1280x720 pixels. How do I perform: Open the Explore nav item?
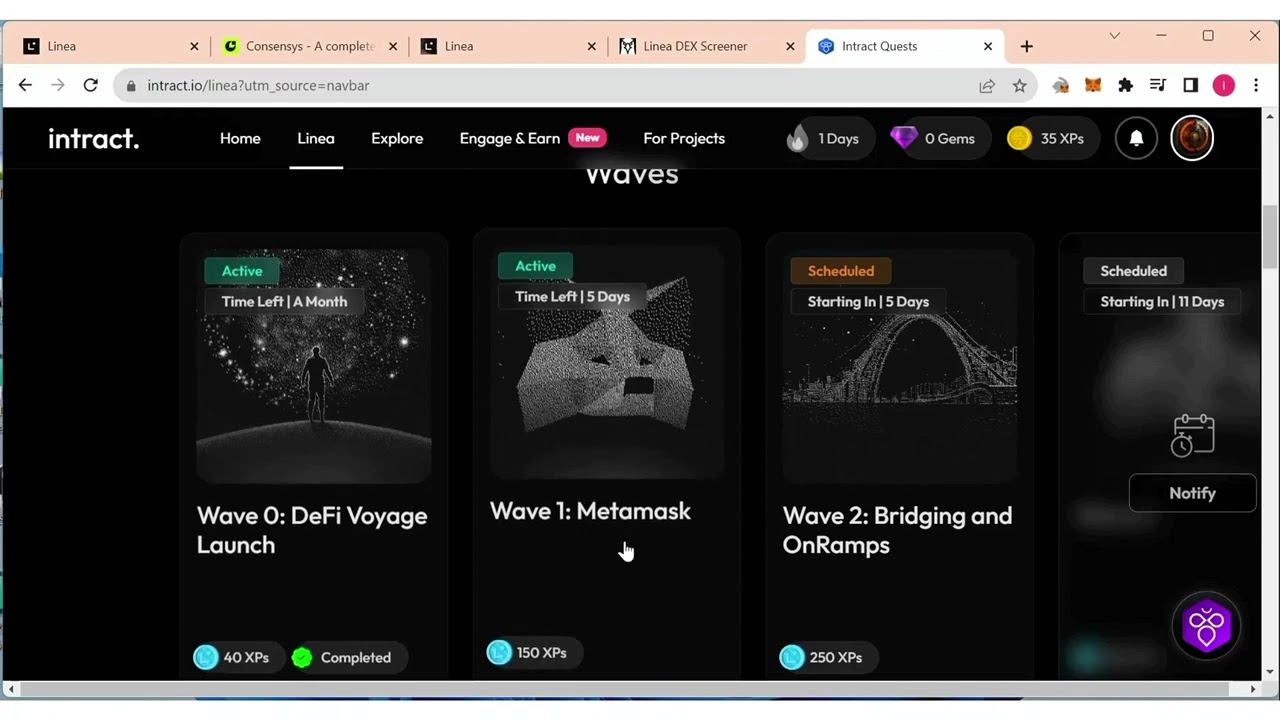pos(397,139)
